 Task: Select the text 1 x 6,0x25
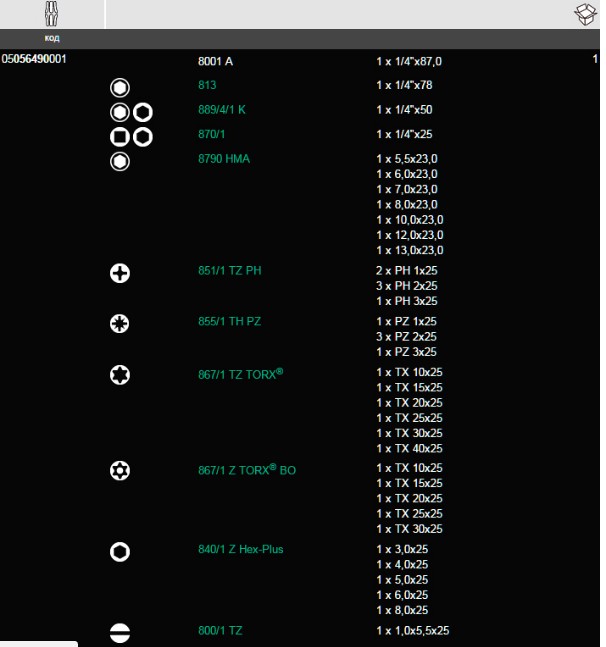[x=402, y=595]
